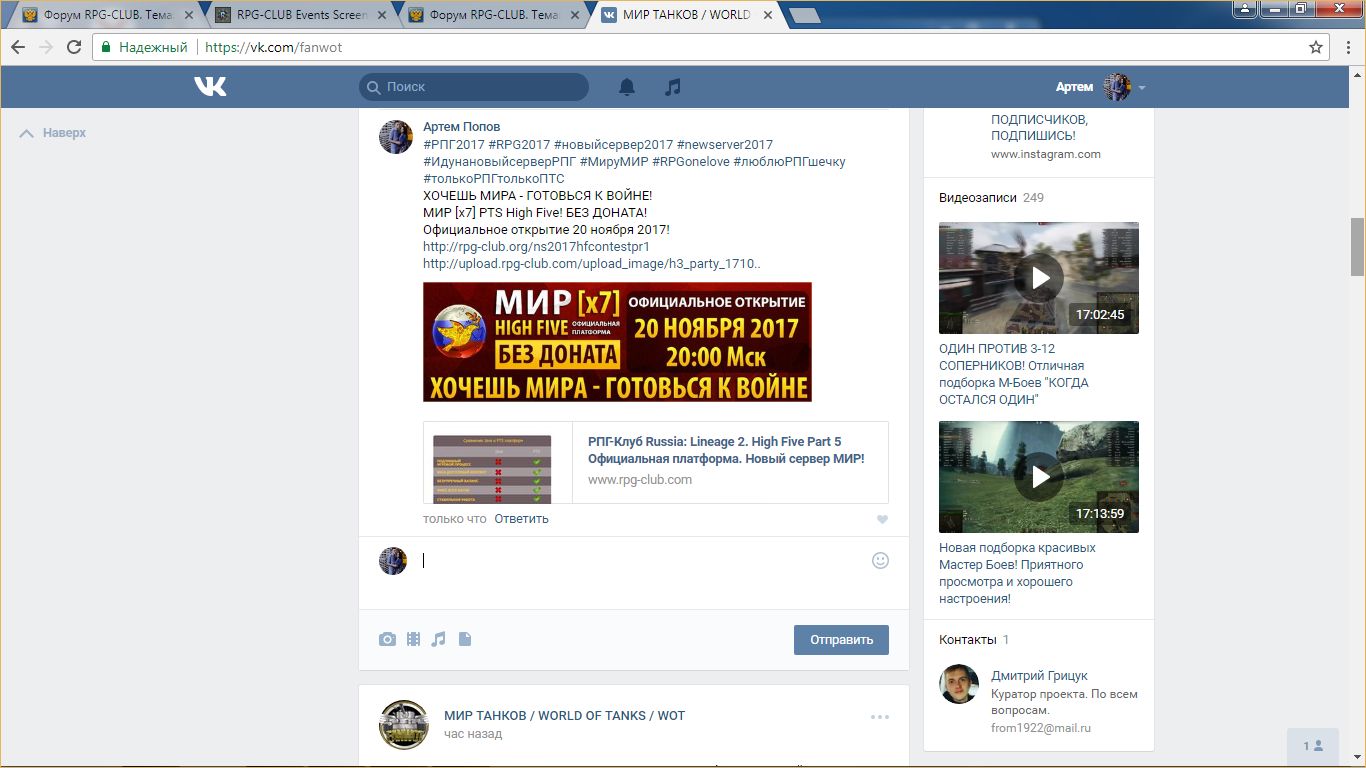Go back up with Наверх
Screen dimensions: 1366x768
(53, 133)
